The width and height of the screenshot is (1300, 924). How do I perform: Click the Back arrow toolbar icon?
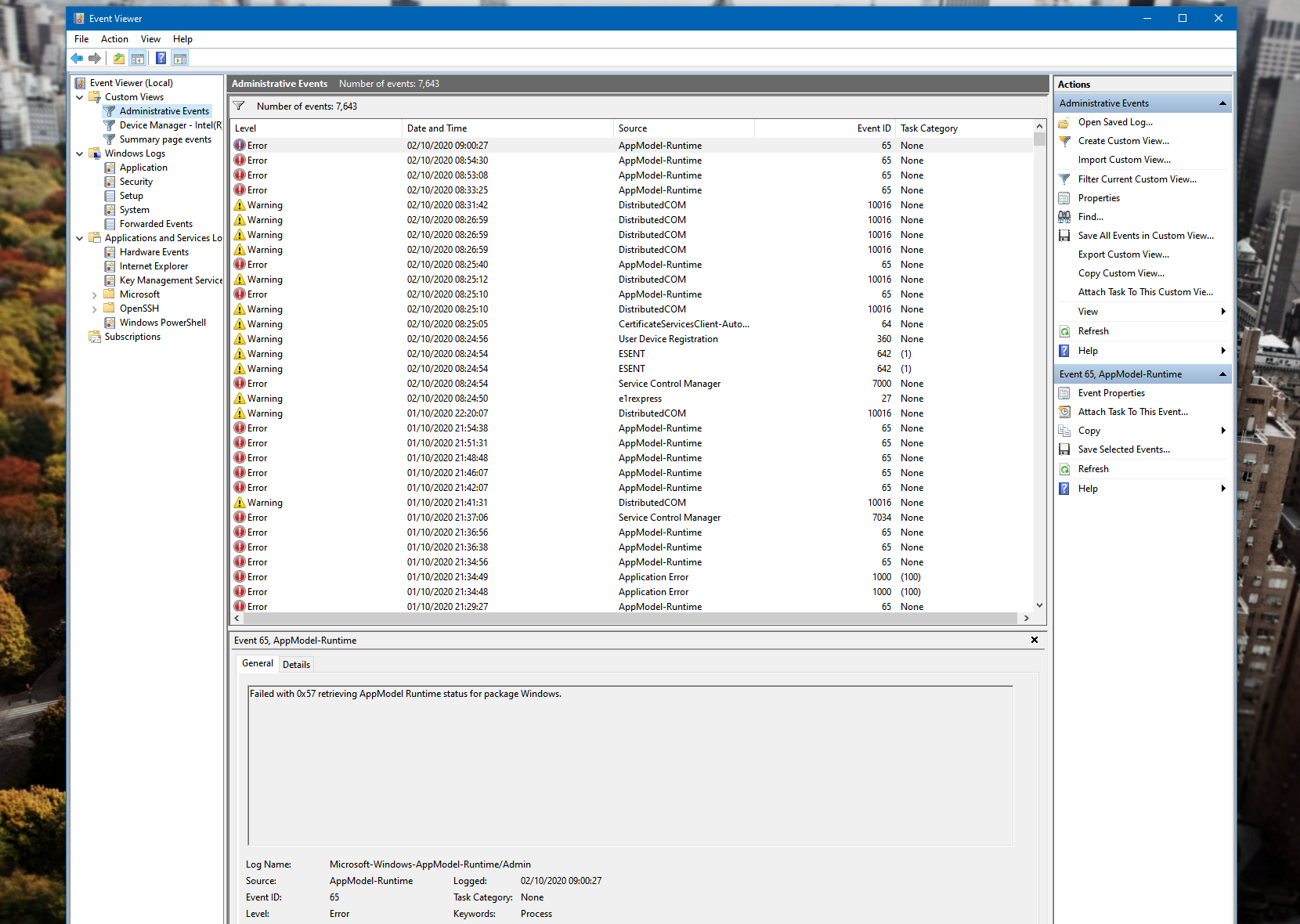(77, 58)
